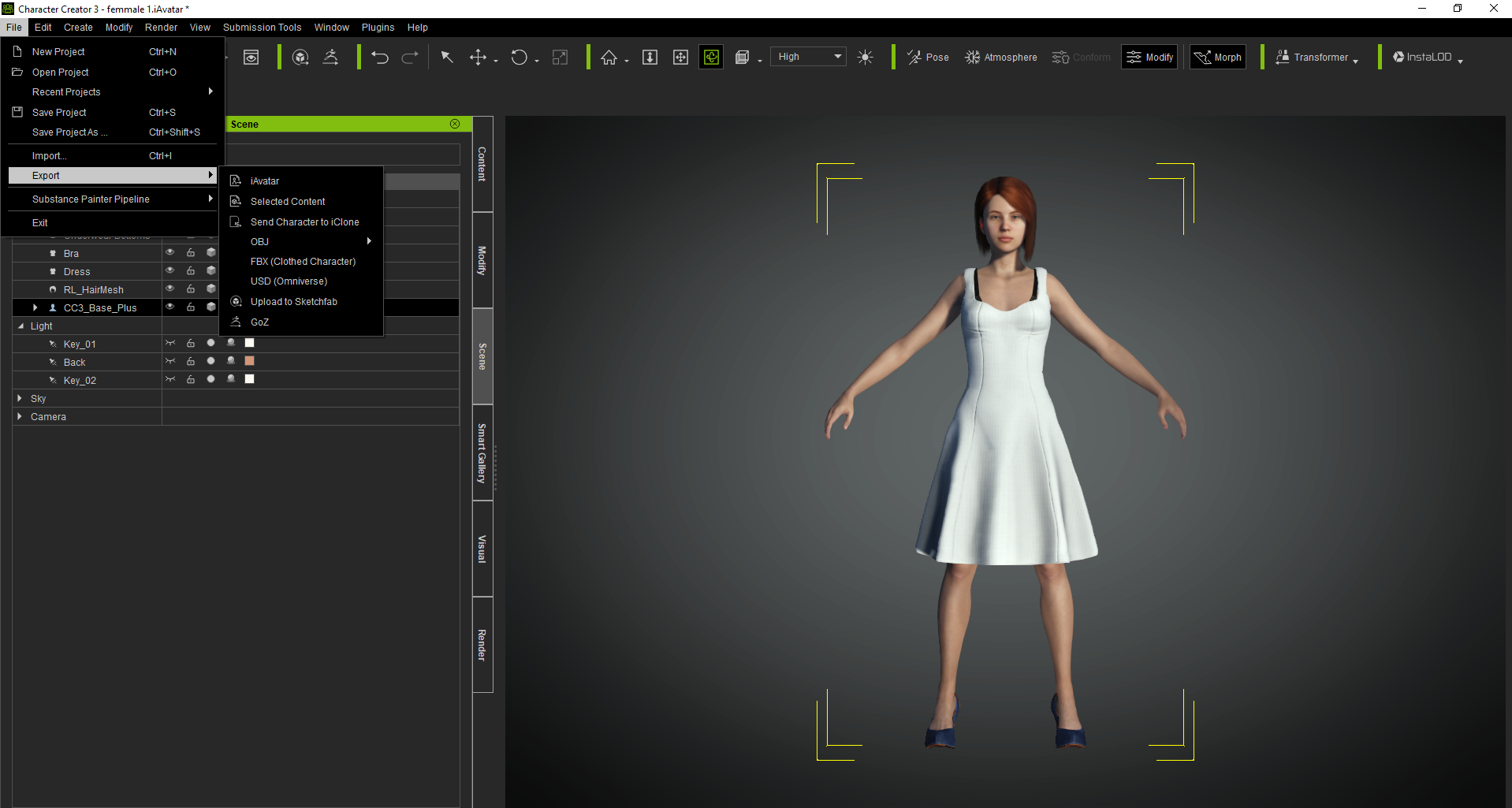Toggle the green highlighted camera orbit icon

(x=711, y=58)
